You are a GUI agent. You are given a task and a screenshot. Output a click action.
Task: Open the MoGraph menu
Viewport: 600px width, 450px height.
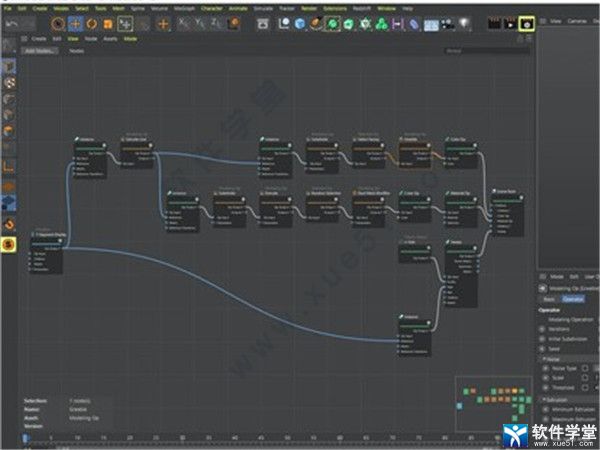pos(184,8)
